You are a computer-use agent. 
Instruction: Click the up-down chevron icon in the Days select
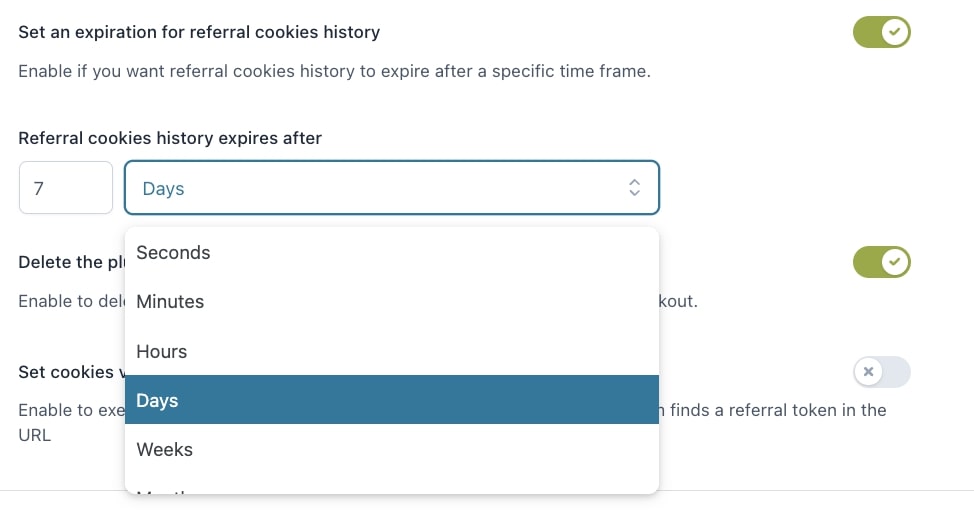click(634, 188)
